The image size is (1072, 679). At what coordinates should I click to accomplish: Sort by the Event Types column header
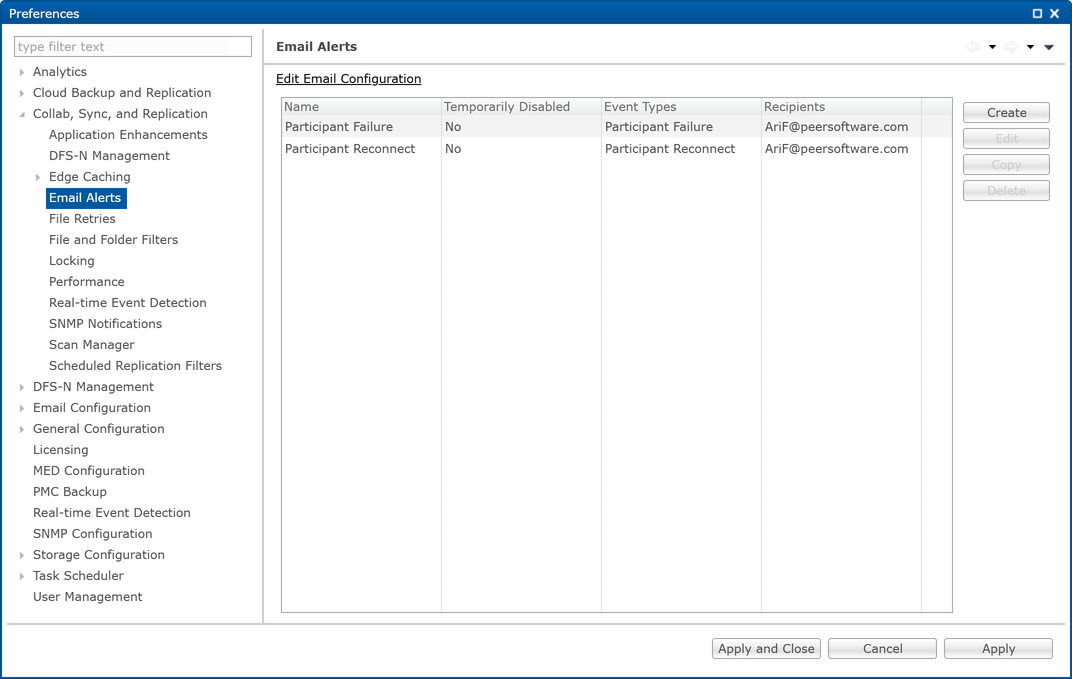pos(682,107)
